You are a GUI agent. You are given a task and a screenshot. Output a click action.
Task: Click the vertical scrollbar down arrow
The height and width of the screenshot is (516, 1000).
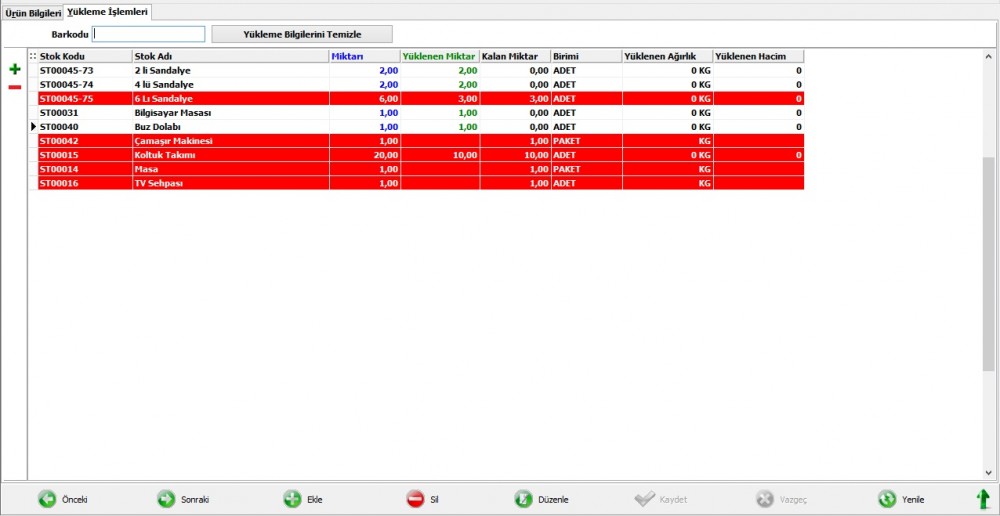(x=989, y=473)
